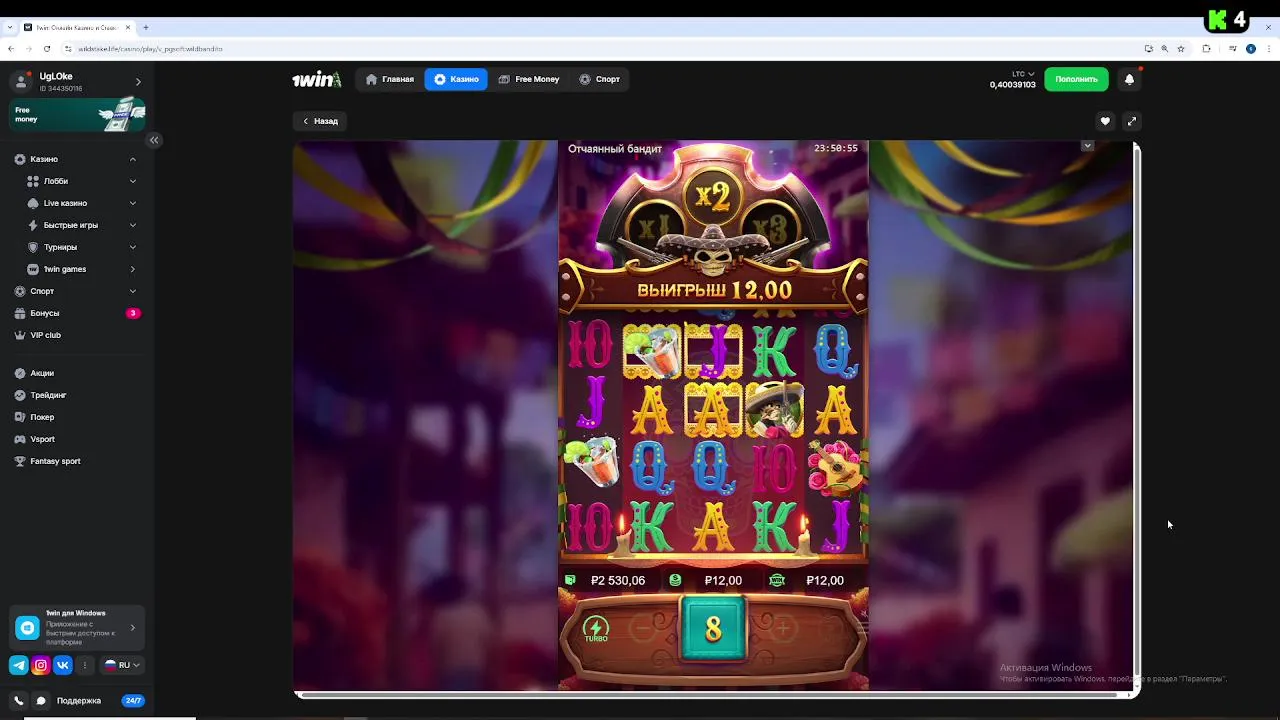Open Vsport in sidebar
The height and width of the screenshot is (720, 1280).
tap(76, 439)
